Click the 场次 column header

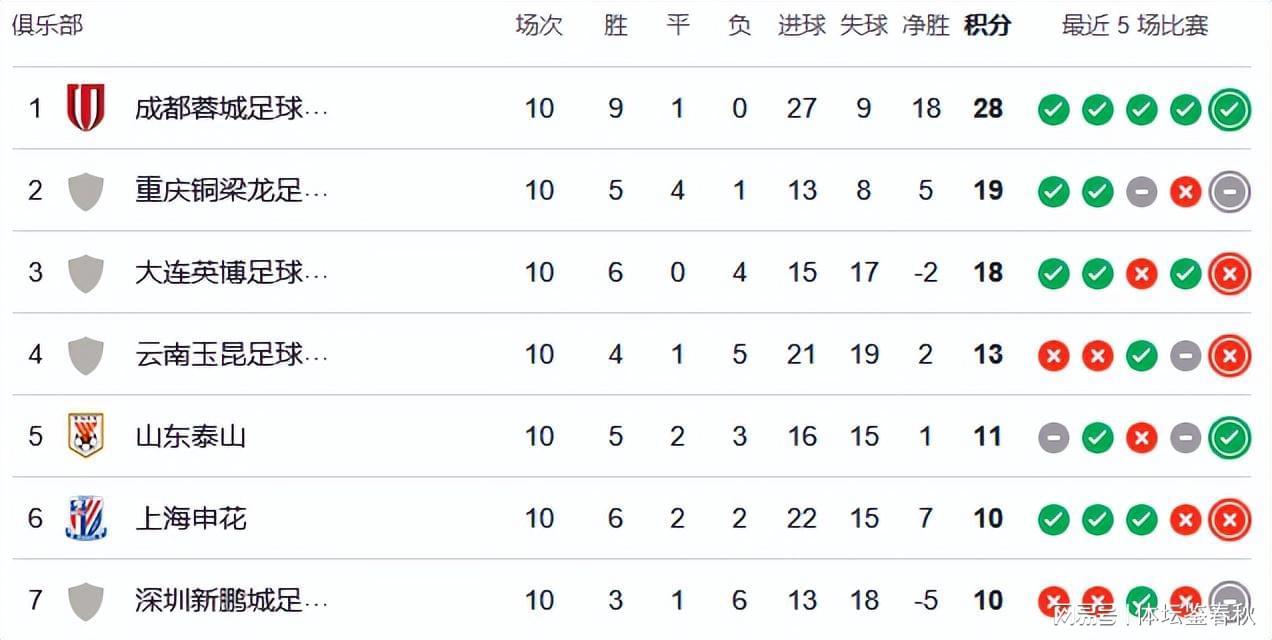(539, 26)
